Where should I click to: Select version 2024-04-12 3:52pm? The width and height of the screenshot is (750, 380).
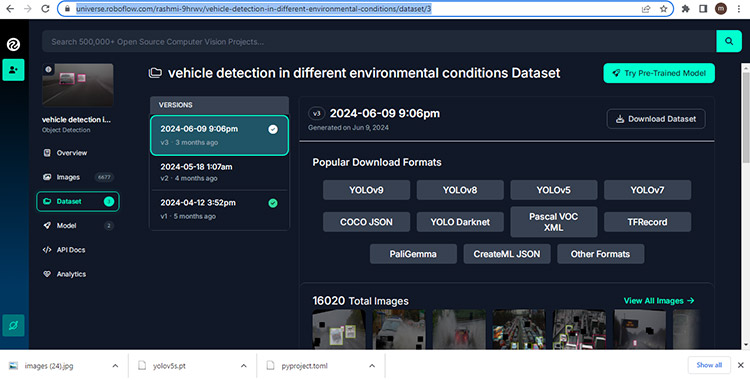point(220,209)
